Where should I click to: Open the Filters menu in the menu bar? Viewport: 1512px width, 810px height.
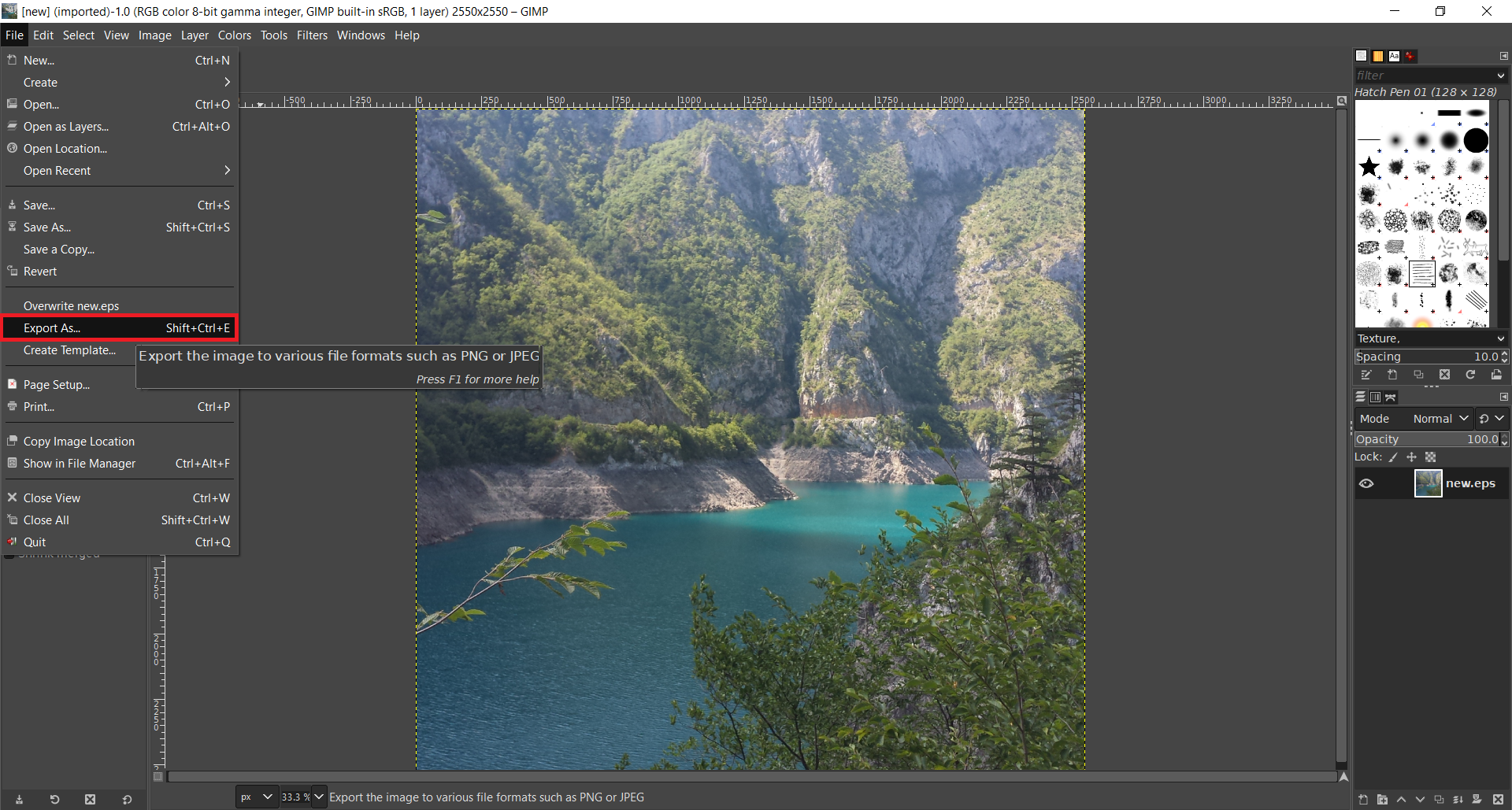(x=312, y=35)
